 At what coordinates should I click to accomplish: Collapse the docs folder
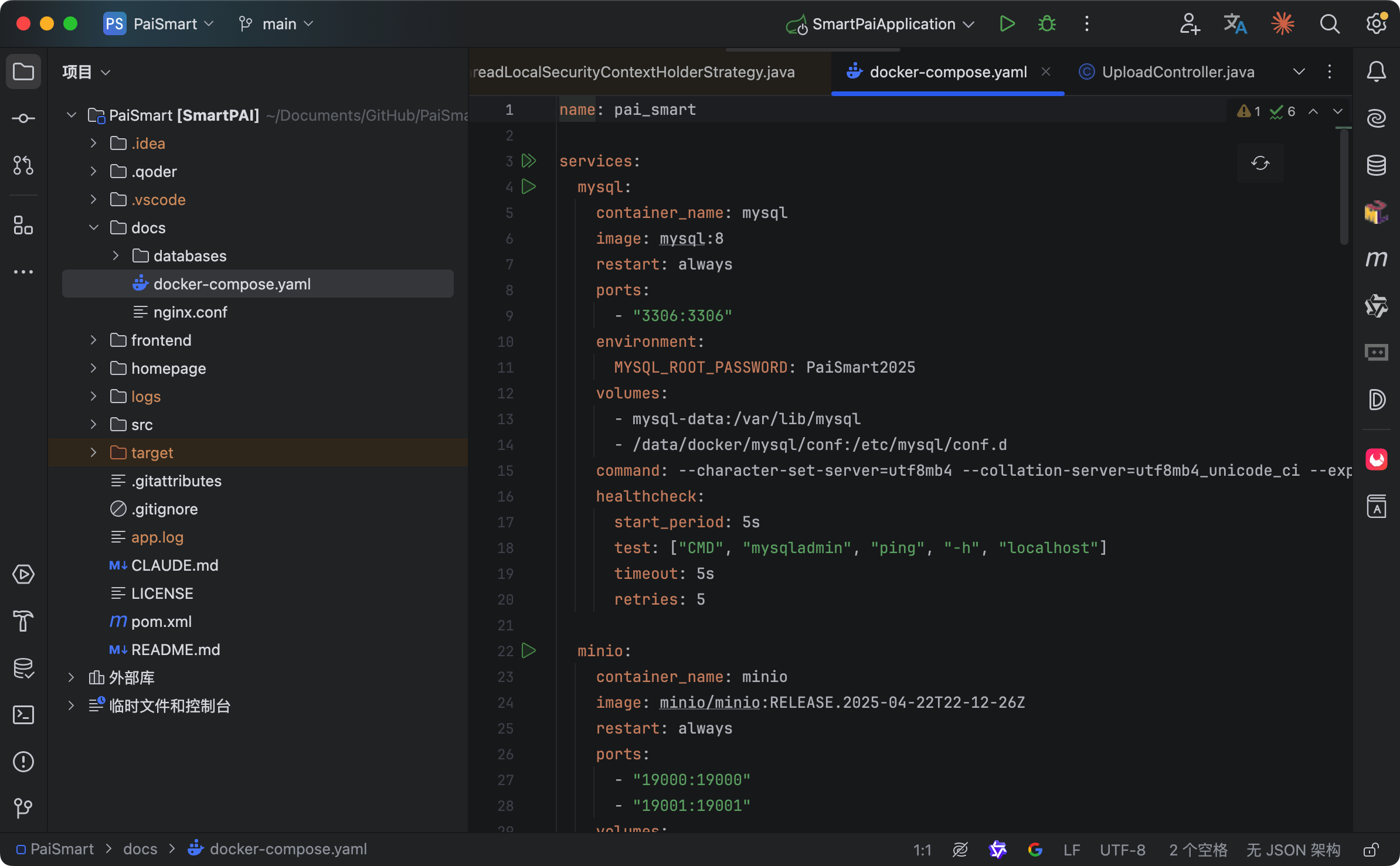coord(93,228)
